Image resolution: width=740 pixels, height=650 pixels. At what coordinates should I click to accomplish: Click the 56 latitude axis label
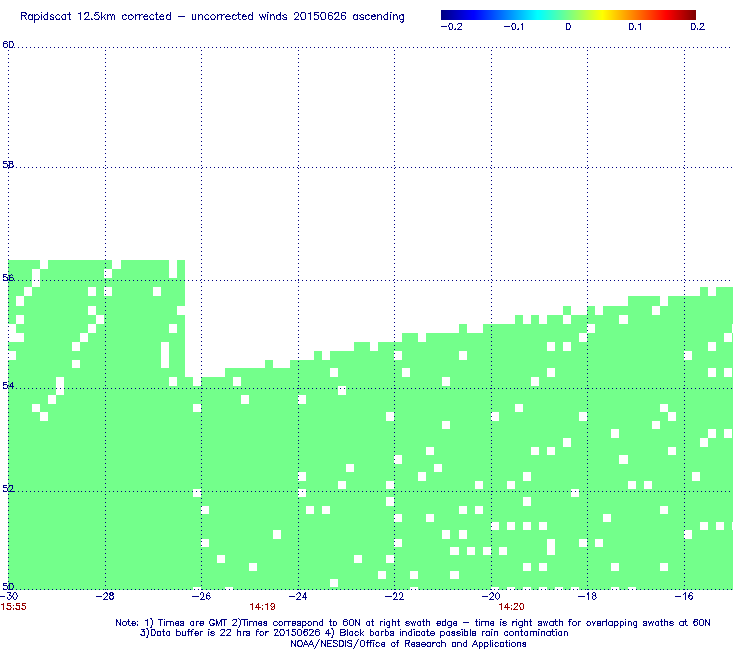click(x=8, y=278)
